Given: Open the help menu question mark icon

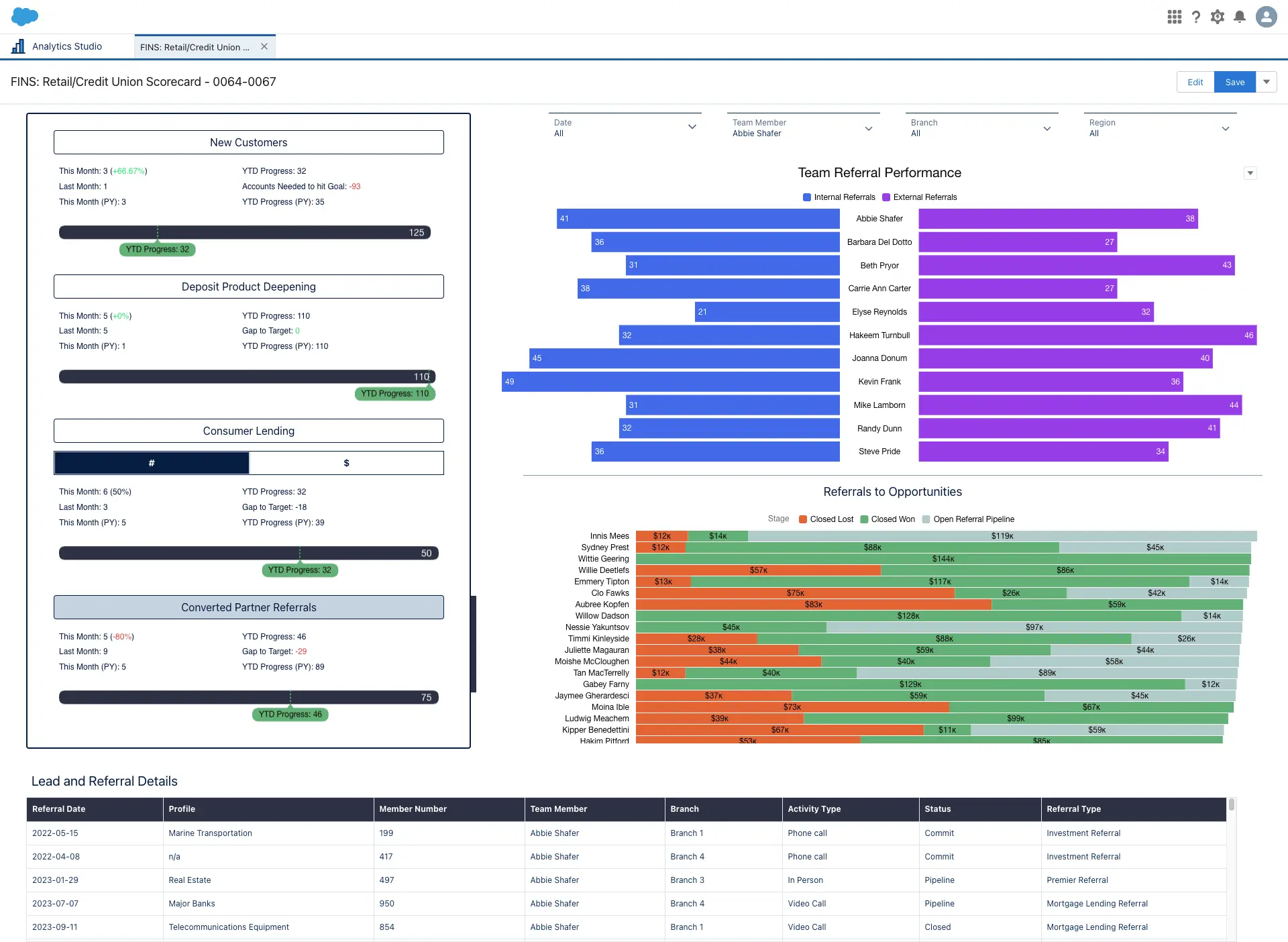Looking at the screenshot, I should (x=1197, y=17).
